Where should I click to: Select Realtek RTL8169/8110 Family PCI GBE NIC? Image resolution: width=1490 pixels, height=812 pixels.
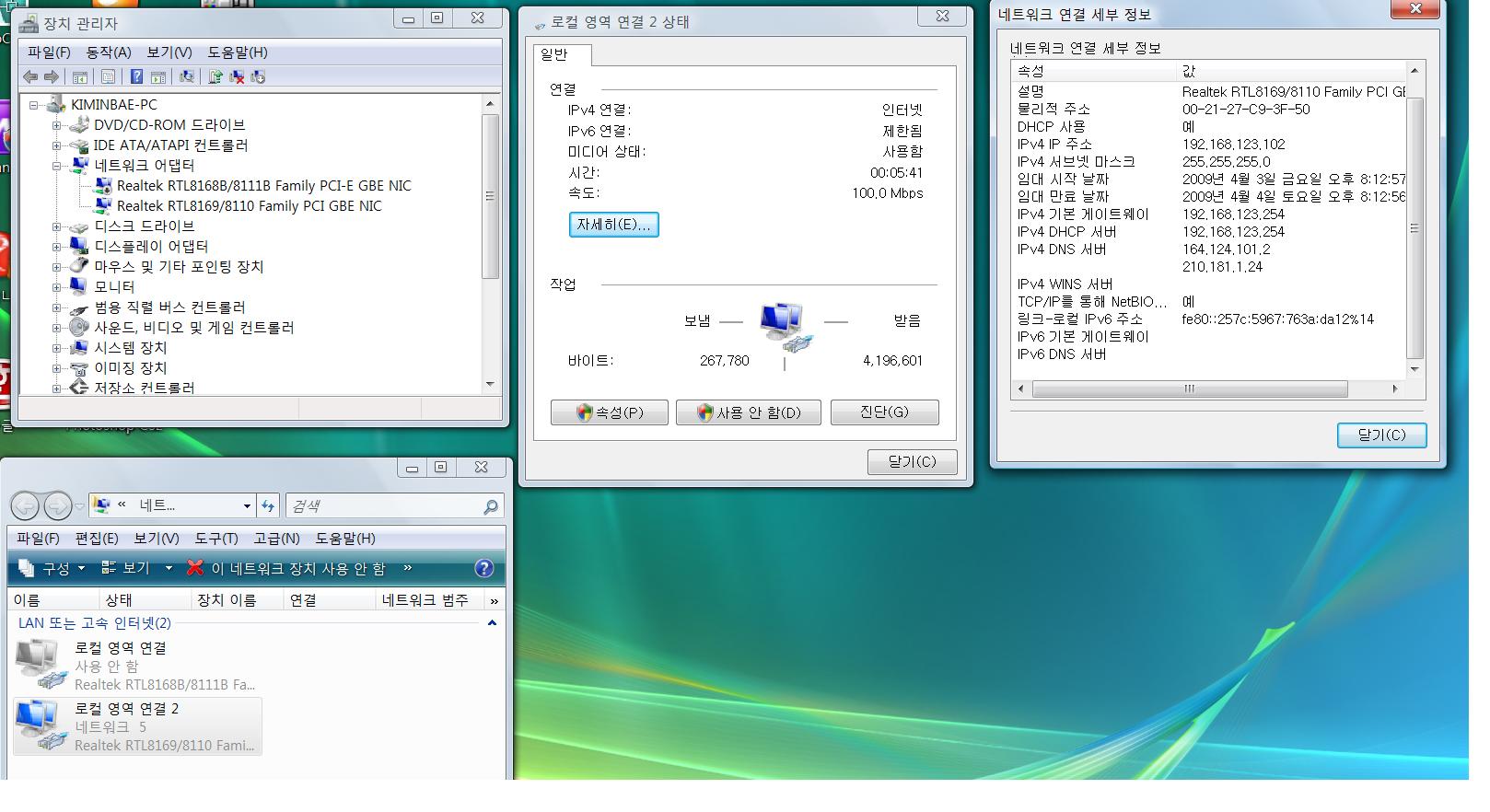point(250,206)
